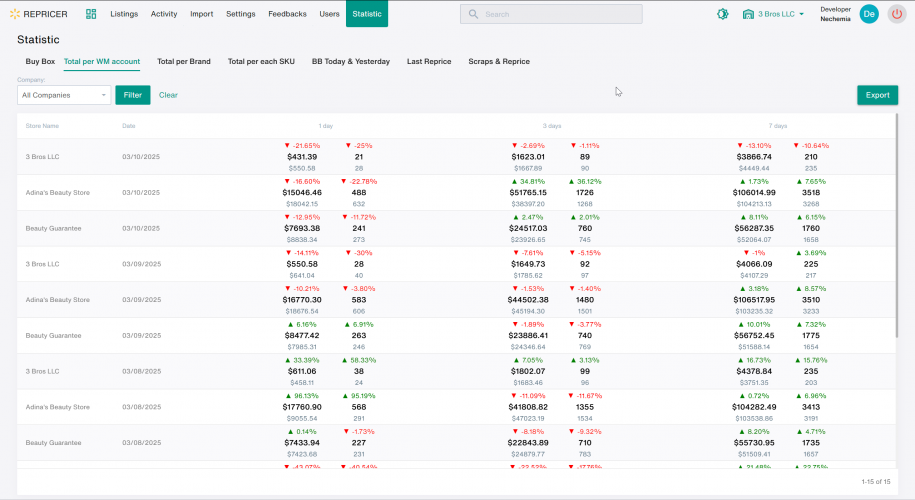Screen dimensions: 915x500
Task: Open the BB Today & Yesterday tab
Action: click(x=351, y=61)
